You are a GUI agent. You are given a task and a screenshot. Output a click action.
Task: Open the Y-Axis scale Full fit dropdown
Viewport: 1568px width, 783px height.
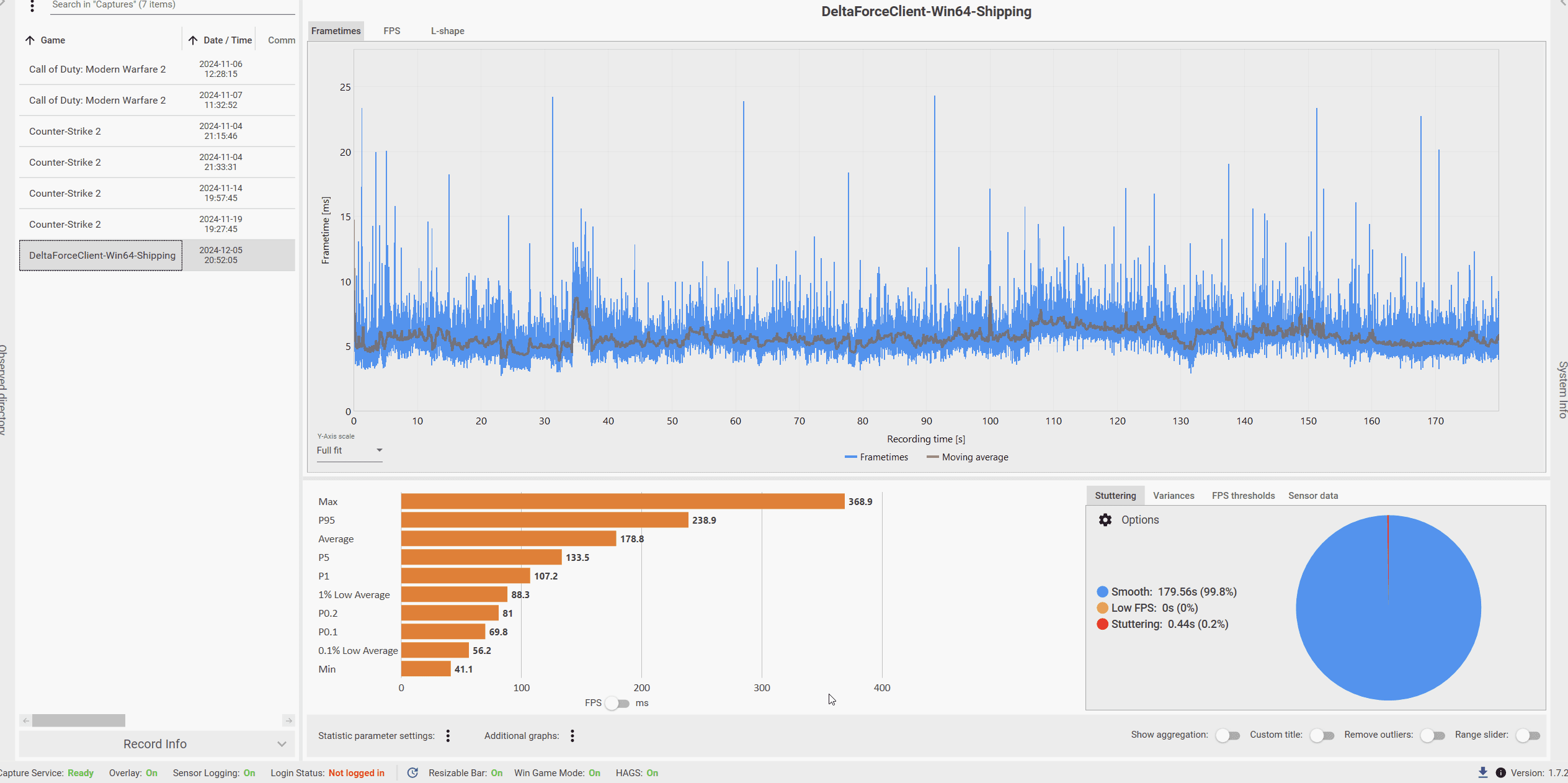(x=349, y=450)
